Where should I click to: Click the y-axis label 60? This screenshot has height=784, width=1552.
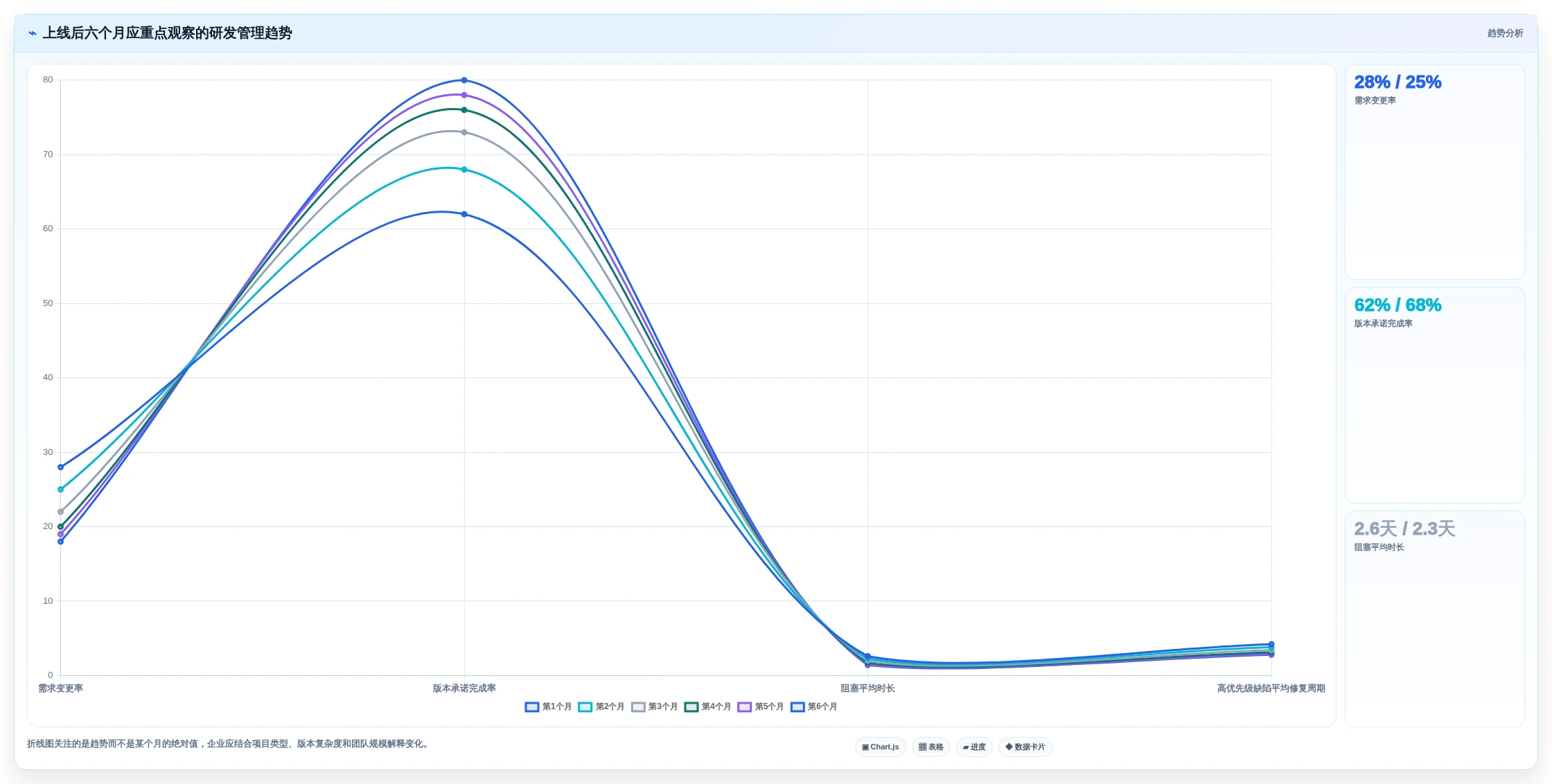click(x=48, y=229)
